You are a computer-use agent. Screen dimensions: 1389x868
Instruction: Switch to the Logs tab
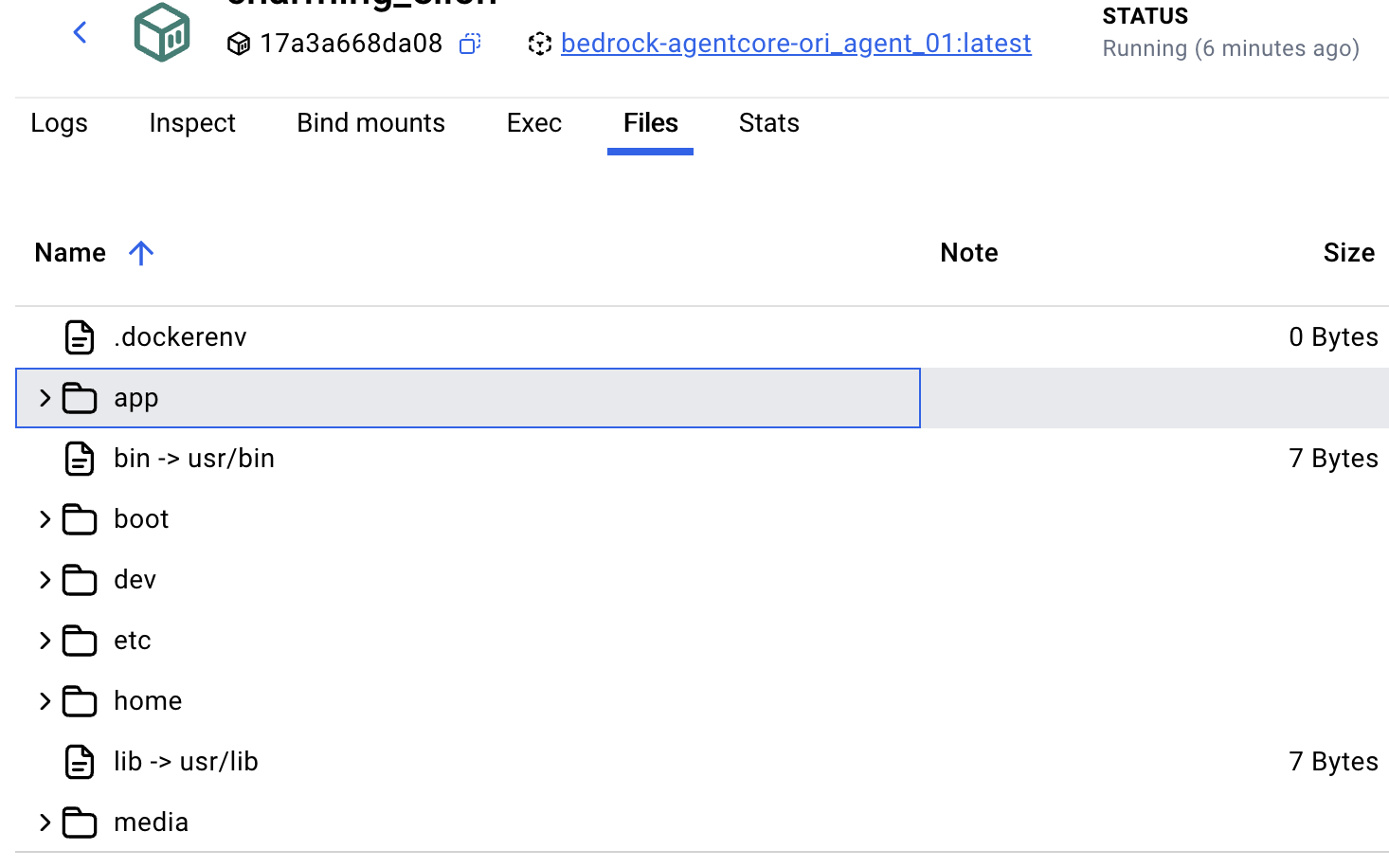[x=59, y=123]
